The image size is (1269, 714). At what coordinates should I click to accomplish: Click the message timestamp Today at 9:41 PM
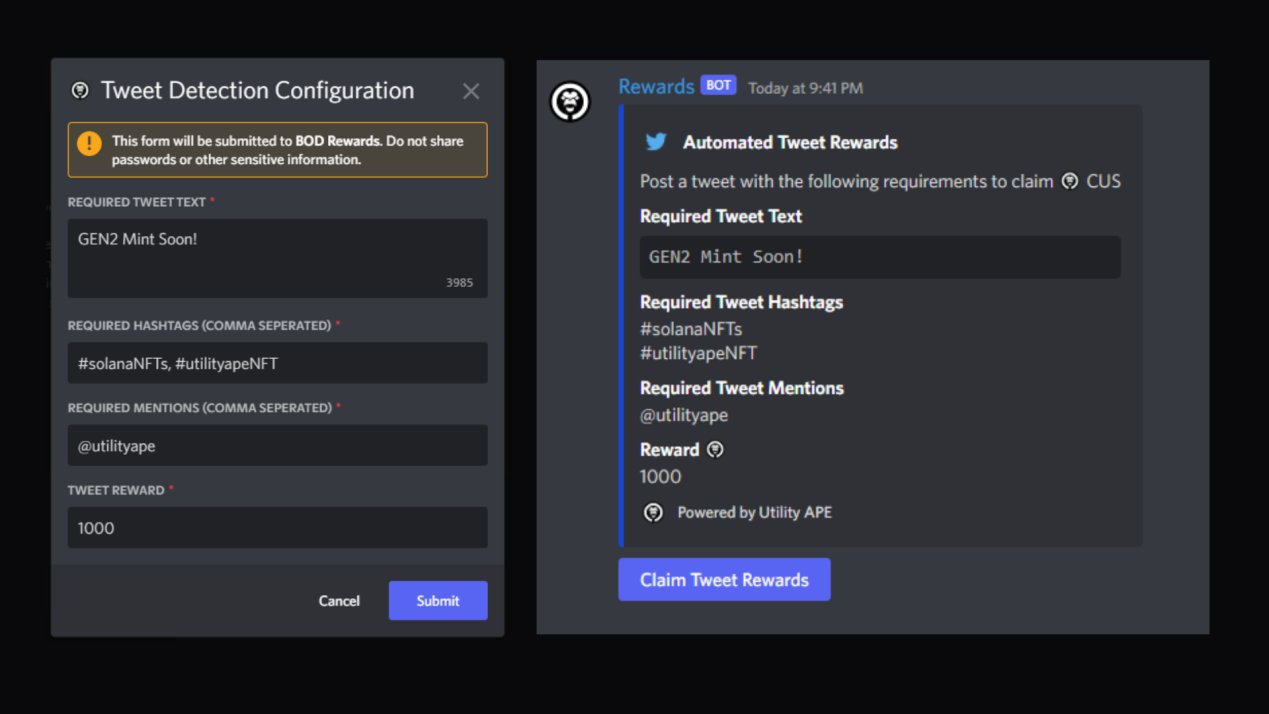point(805,88)
